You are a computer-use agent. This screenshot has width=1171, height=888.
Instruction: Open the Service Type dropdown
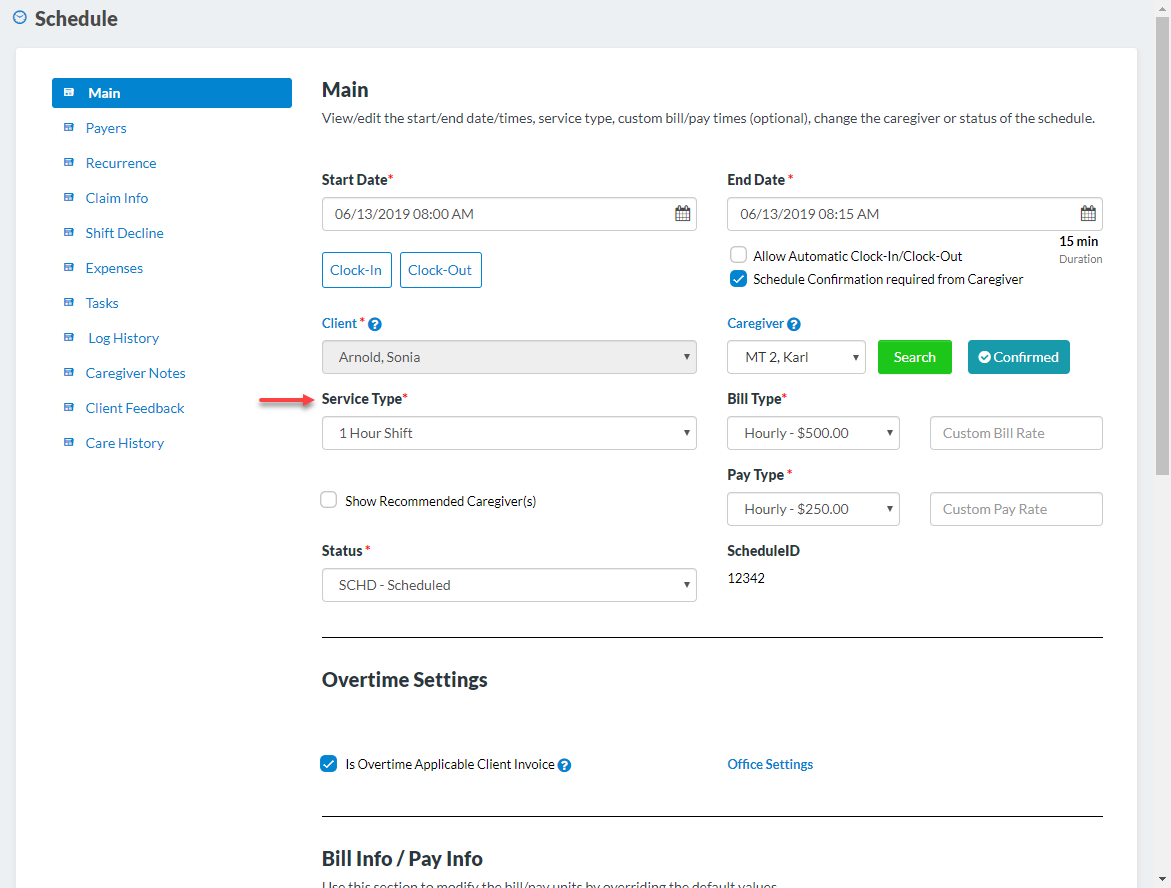click(x=509, y=433)
